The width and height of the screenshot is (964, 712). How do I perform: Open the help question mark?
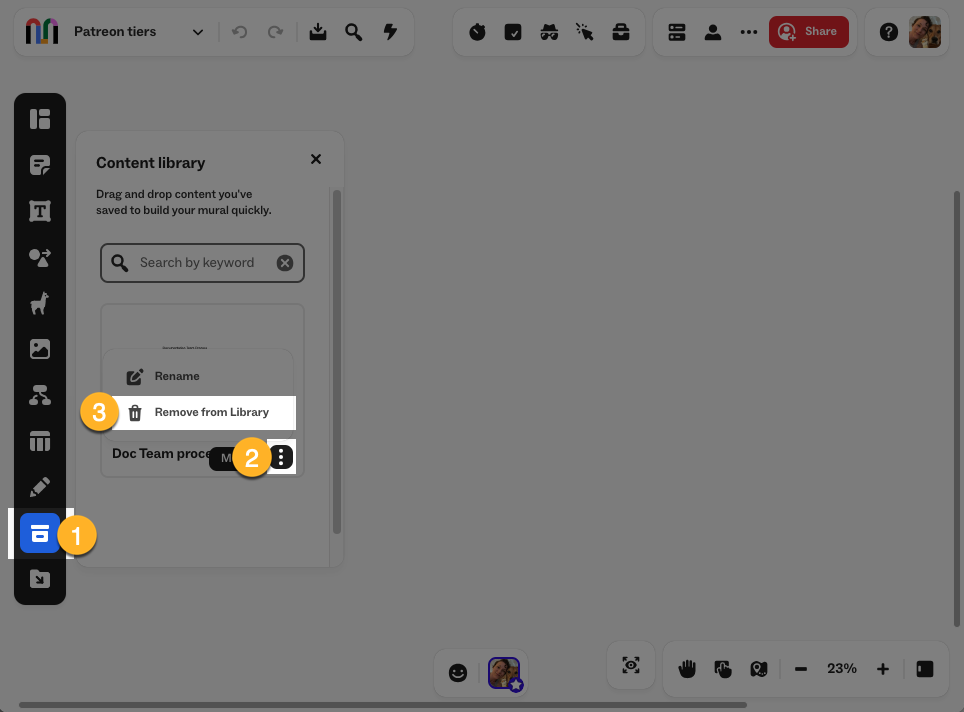[x=888, y=32]
